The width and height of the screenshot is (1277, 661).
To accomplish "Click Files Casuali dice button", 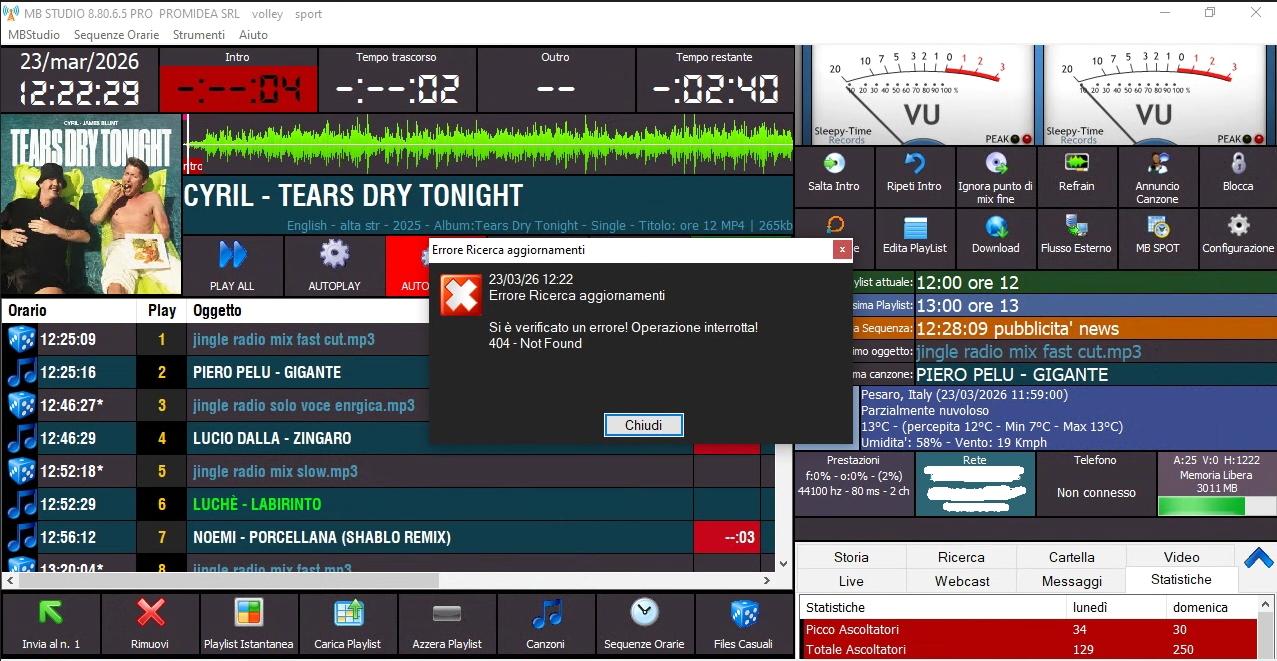I will tap(743, 622).
